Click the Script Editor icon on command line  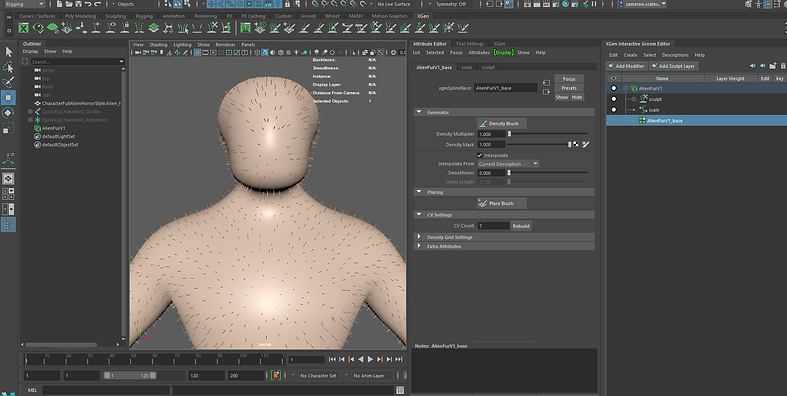point(400,390)
